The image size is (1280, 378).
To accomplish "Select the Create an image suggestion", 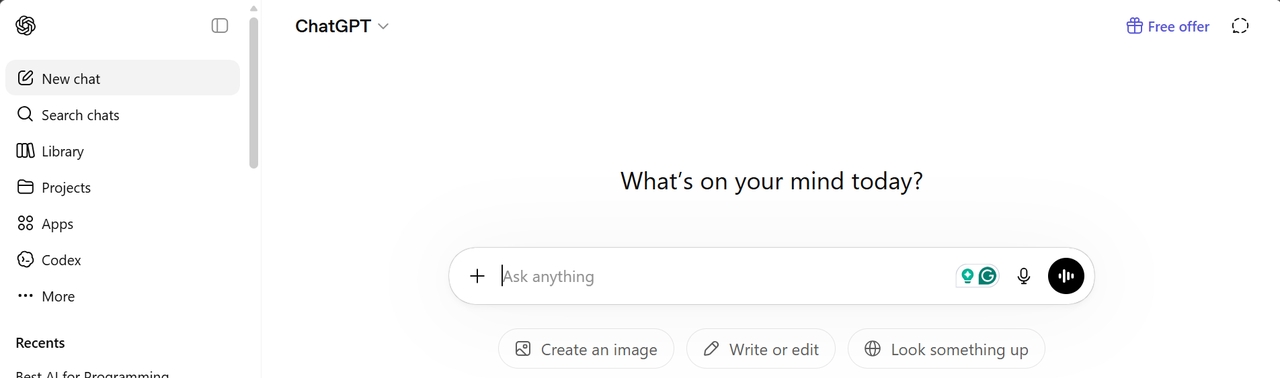I will [x=586, y=349].
